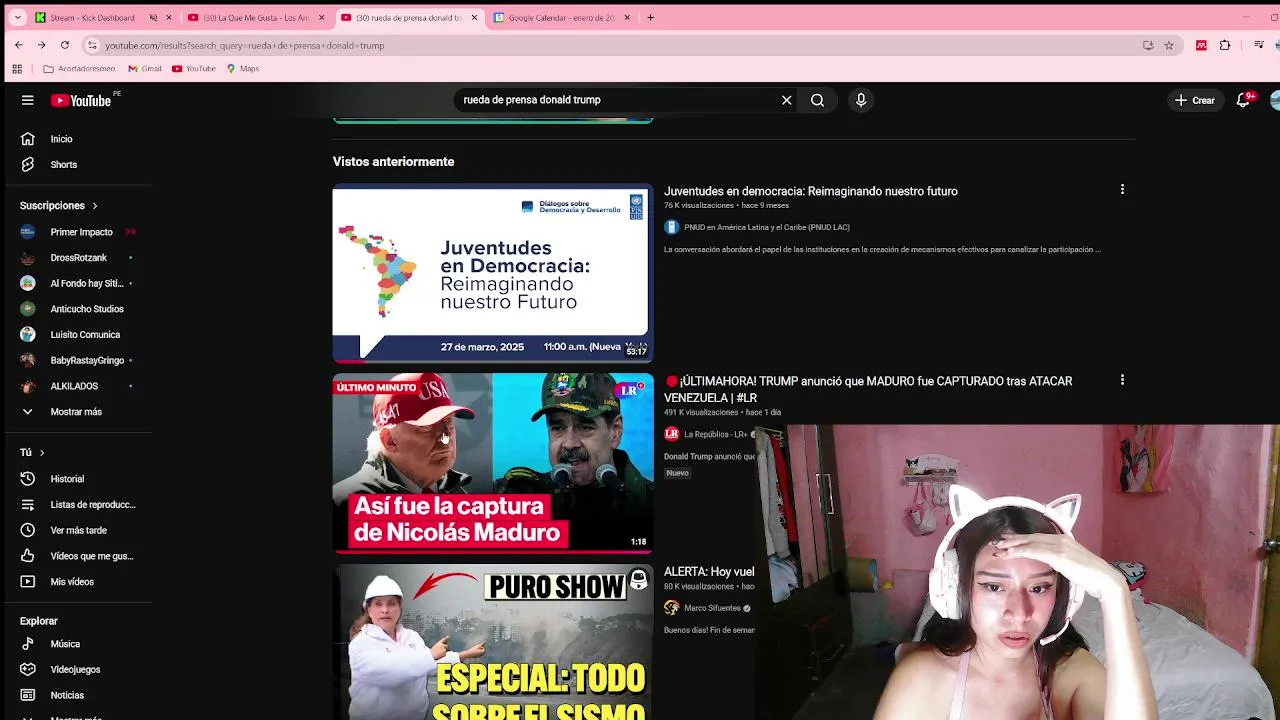
Task: Play Juventudes en Democracia thumbnail
Action: [x=492, y=272]
